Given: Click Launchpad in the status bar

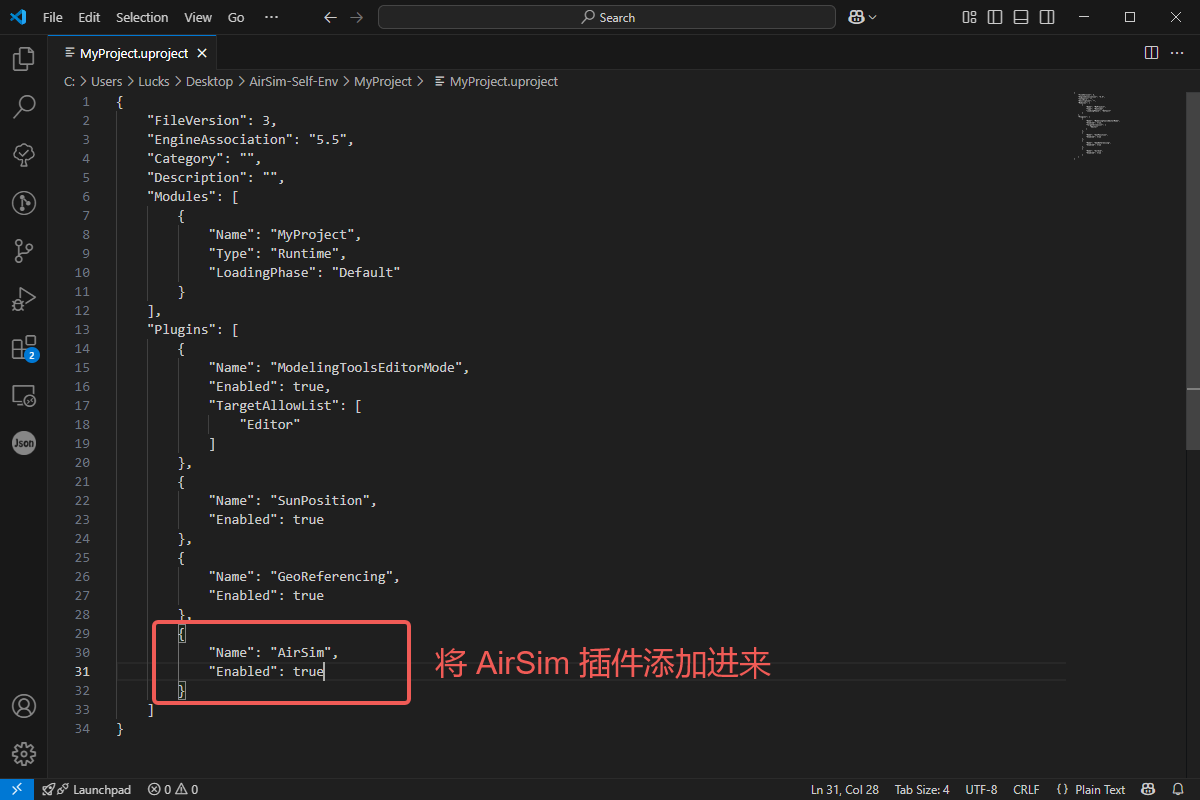Looking at the screenshot, I should [86, 789].
